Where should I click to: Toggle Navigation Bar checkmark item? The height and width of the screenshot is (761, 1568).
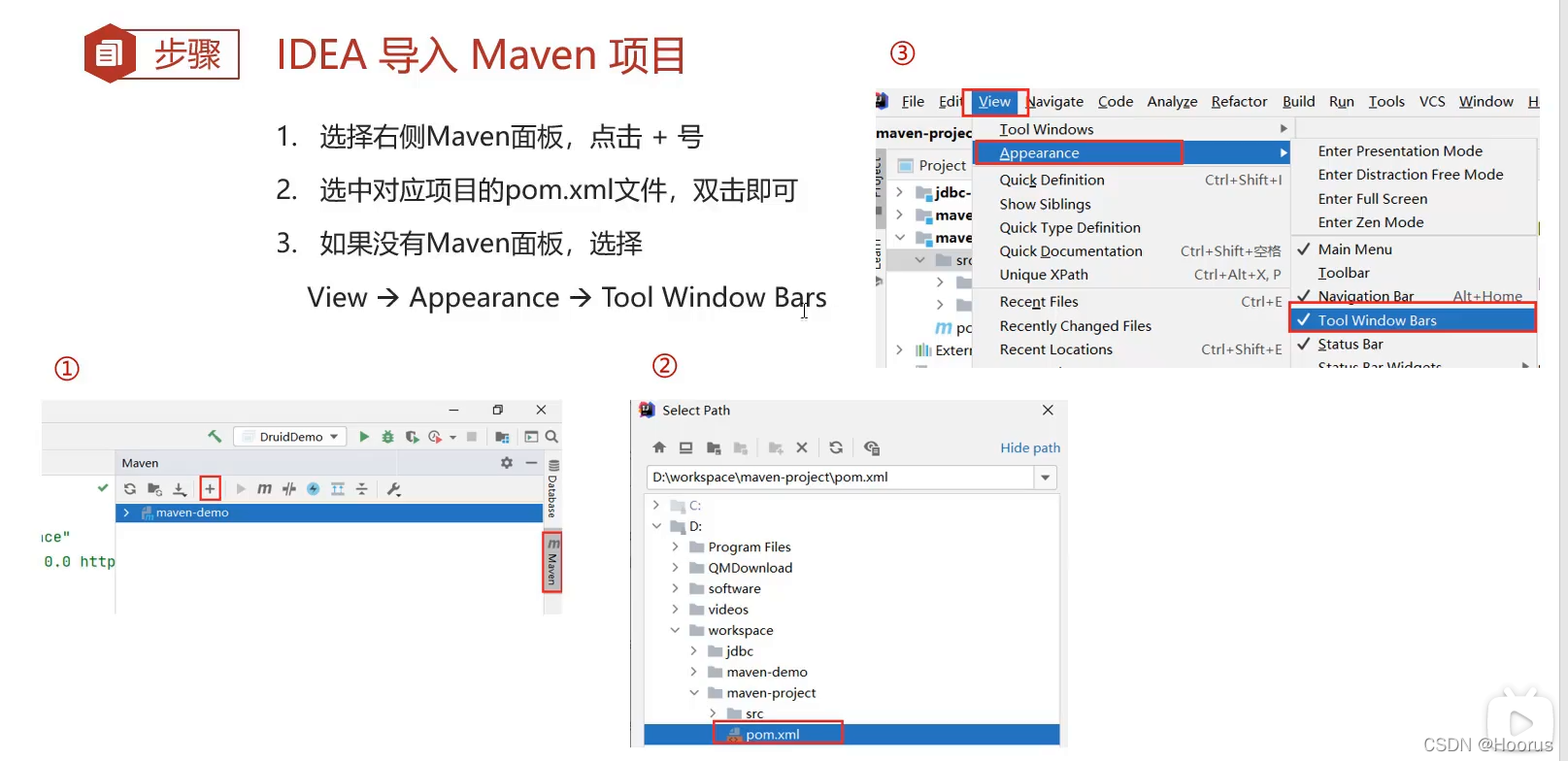[1414, 296]
